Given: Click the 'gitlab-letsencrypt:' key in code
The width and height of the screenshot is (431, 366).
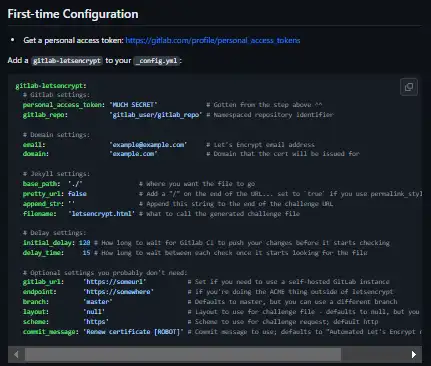Looking at the screenshot, I should pos(51,86).
